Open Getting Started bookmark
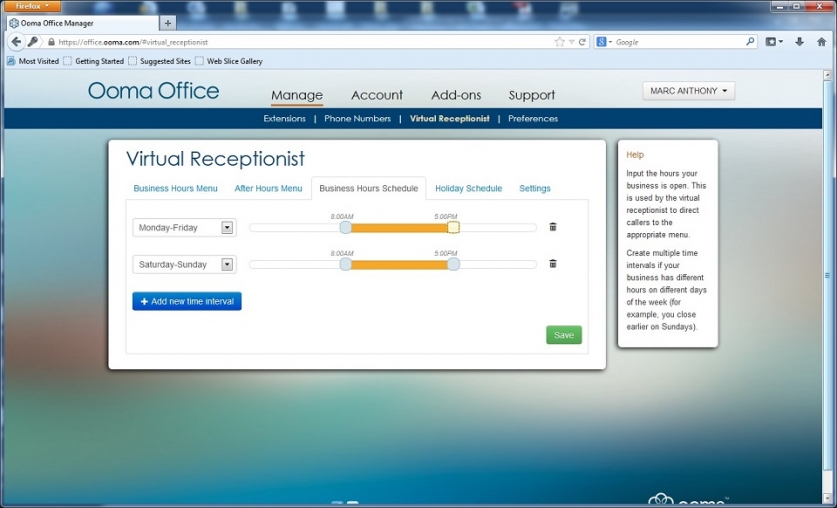Viewport: 837px width, 508px height. pyautogui.click(x=93, y=61)
